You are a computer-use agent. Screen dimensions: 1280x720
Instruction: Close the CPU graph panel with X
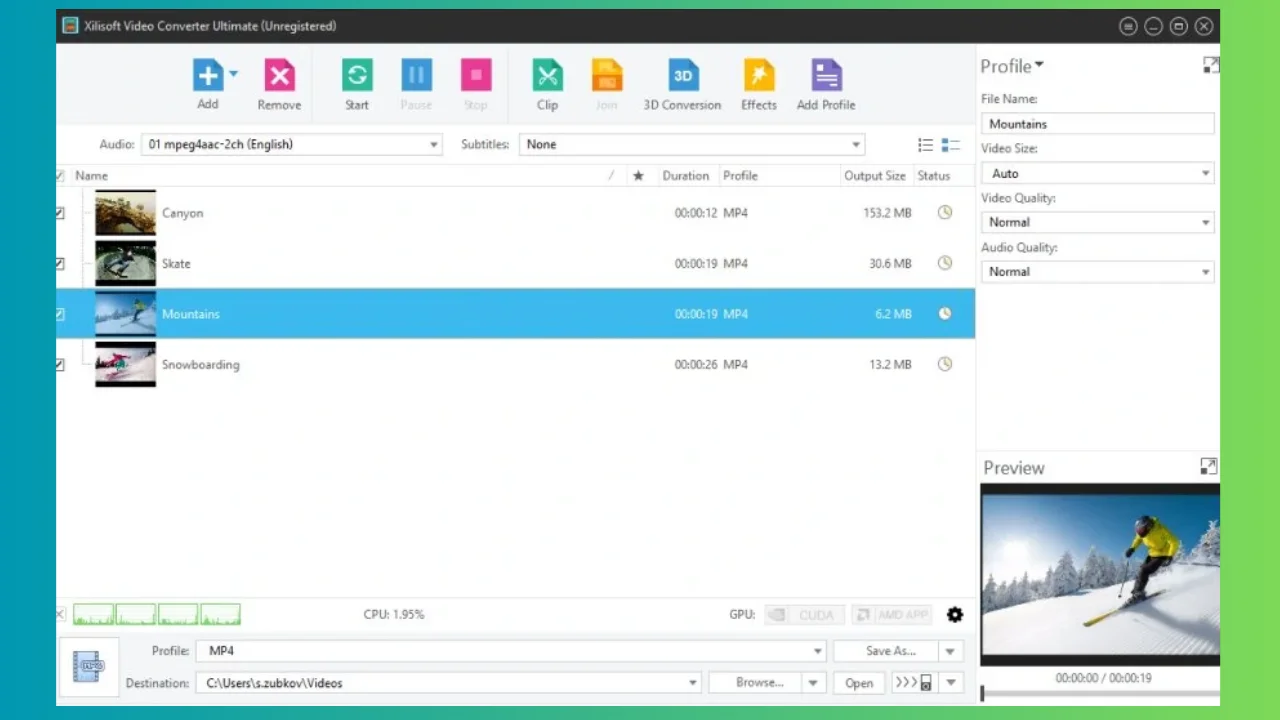pyautogui.click(x=60, y=614)
